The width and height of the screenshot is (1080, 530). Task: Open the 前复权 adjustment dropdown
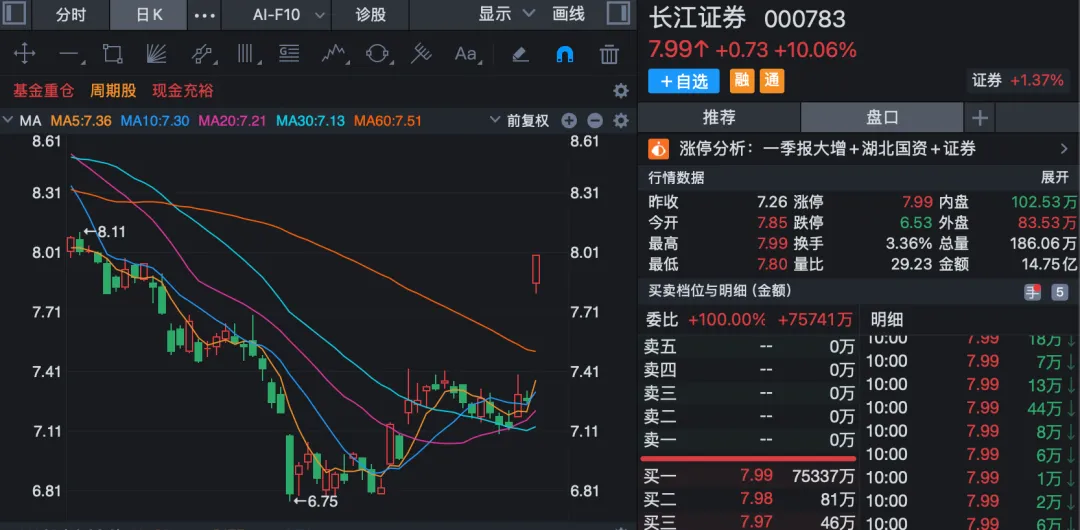coord(520,121)
